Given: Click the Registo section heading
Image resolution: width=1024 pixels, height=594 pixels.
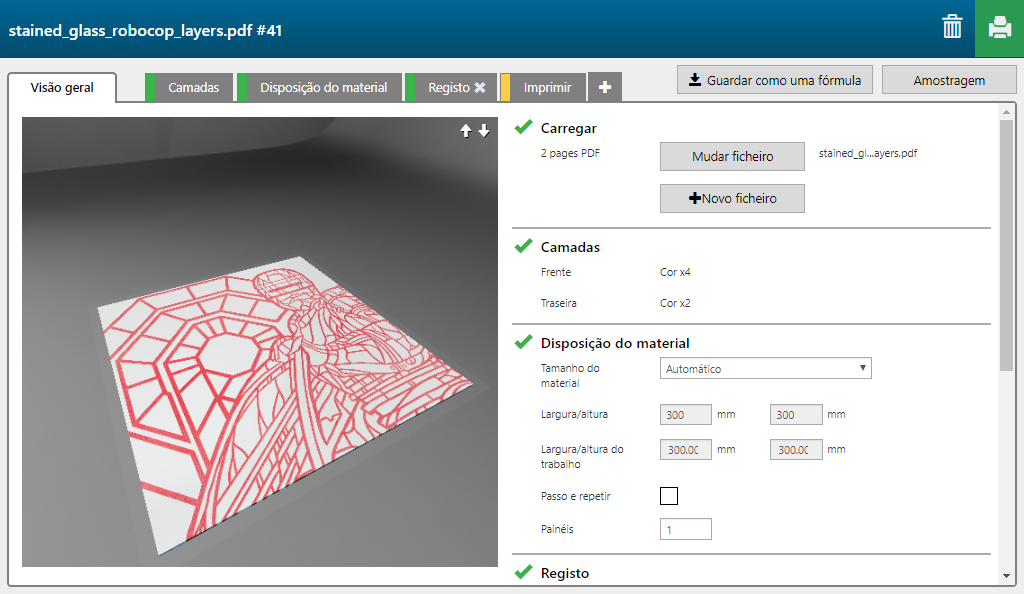Looking at the screenshot, I should 565,573.
